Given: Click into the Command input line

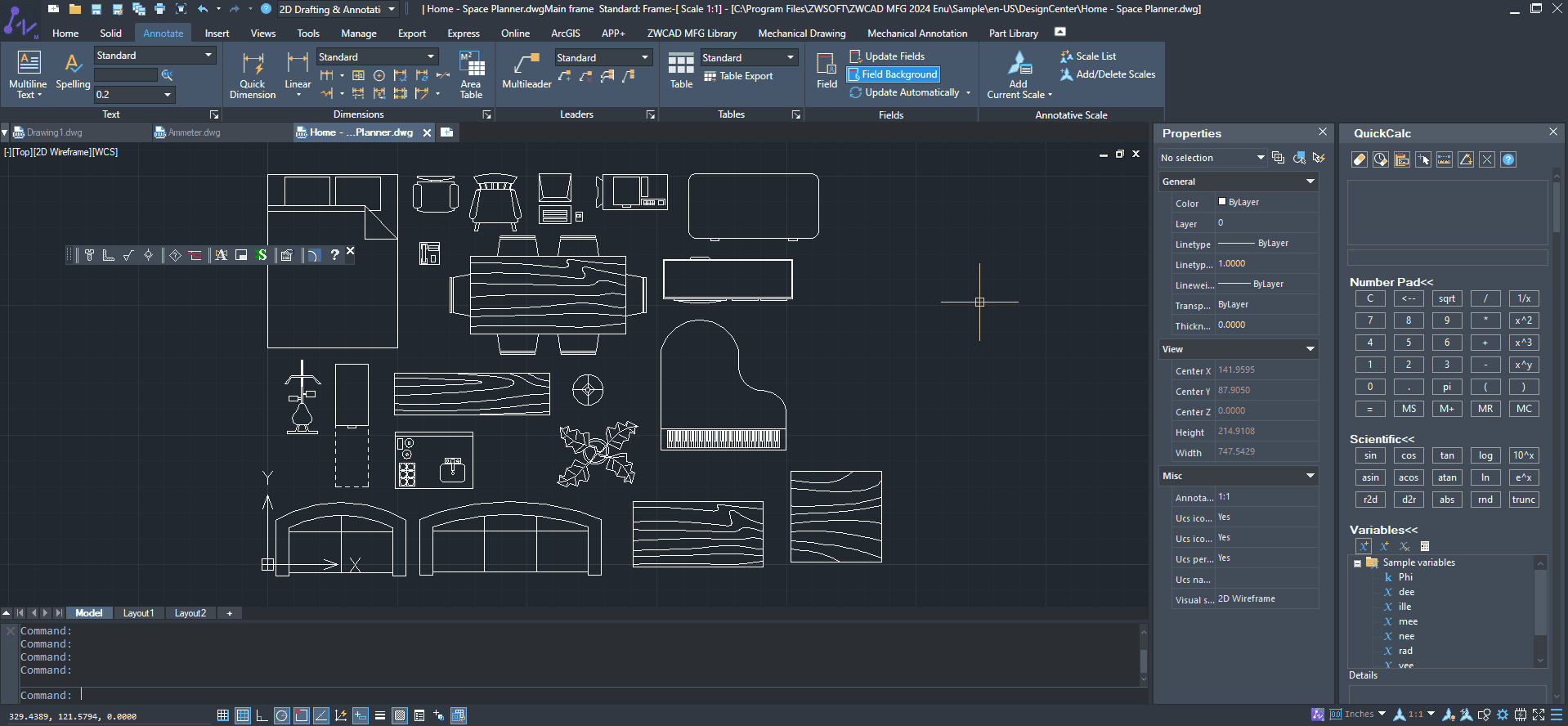Looking at the screenshot, I should [609, 695].
